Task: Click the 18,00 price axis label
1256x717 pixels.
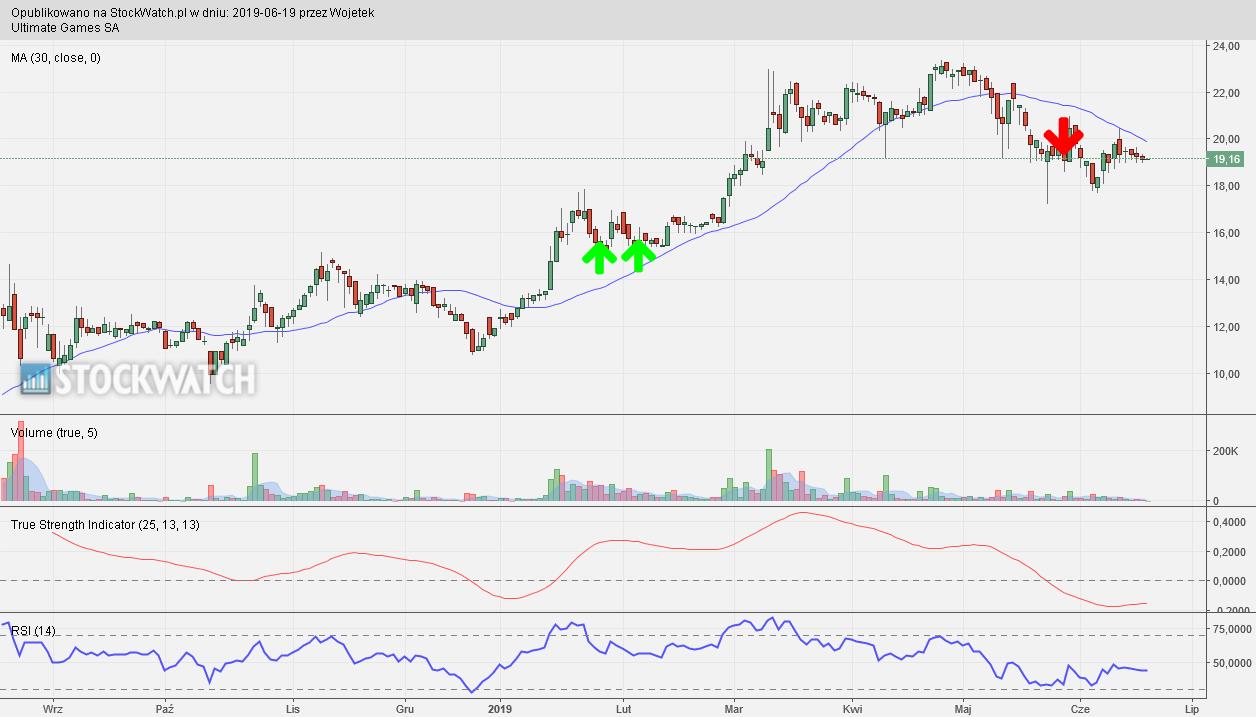Action: pyautogui.click(x=1226, y=187)
